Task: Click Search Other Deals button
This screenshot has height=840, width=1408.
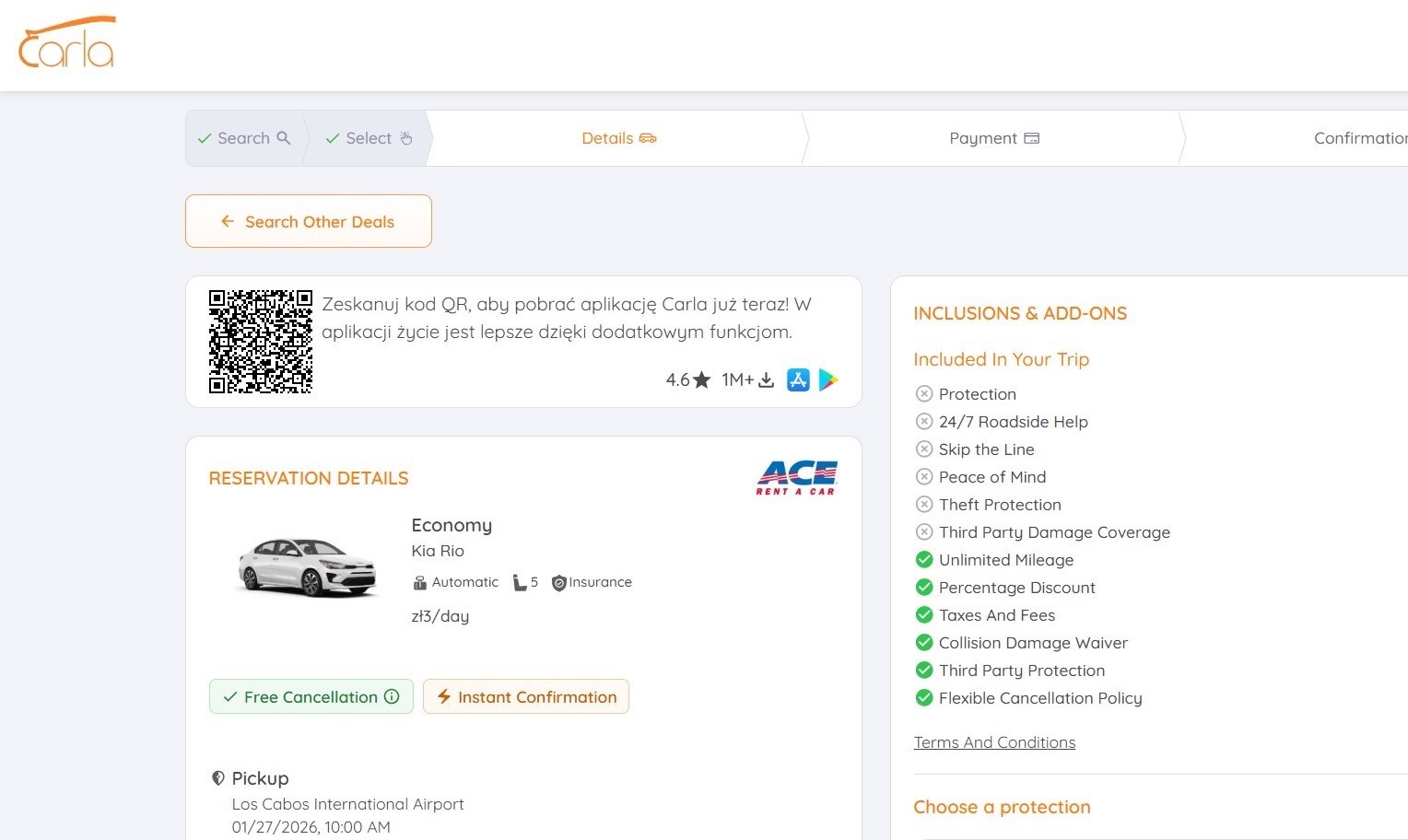Action: tap(309, 221)
